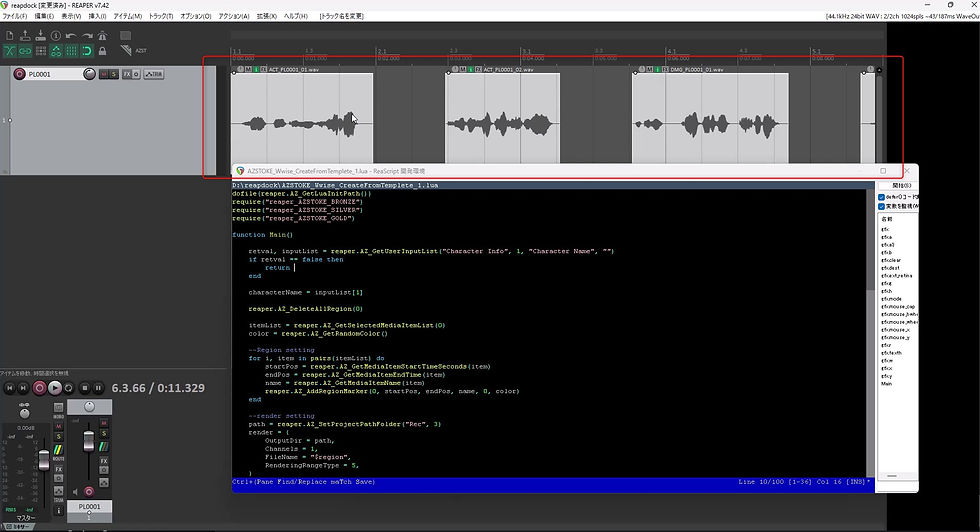Viewport: 980px width, 532px height.
Task: Toggle snap magnet icon
Action: [x=87, y=51]
